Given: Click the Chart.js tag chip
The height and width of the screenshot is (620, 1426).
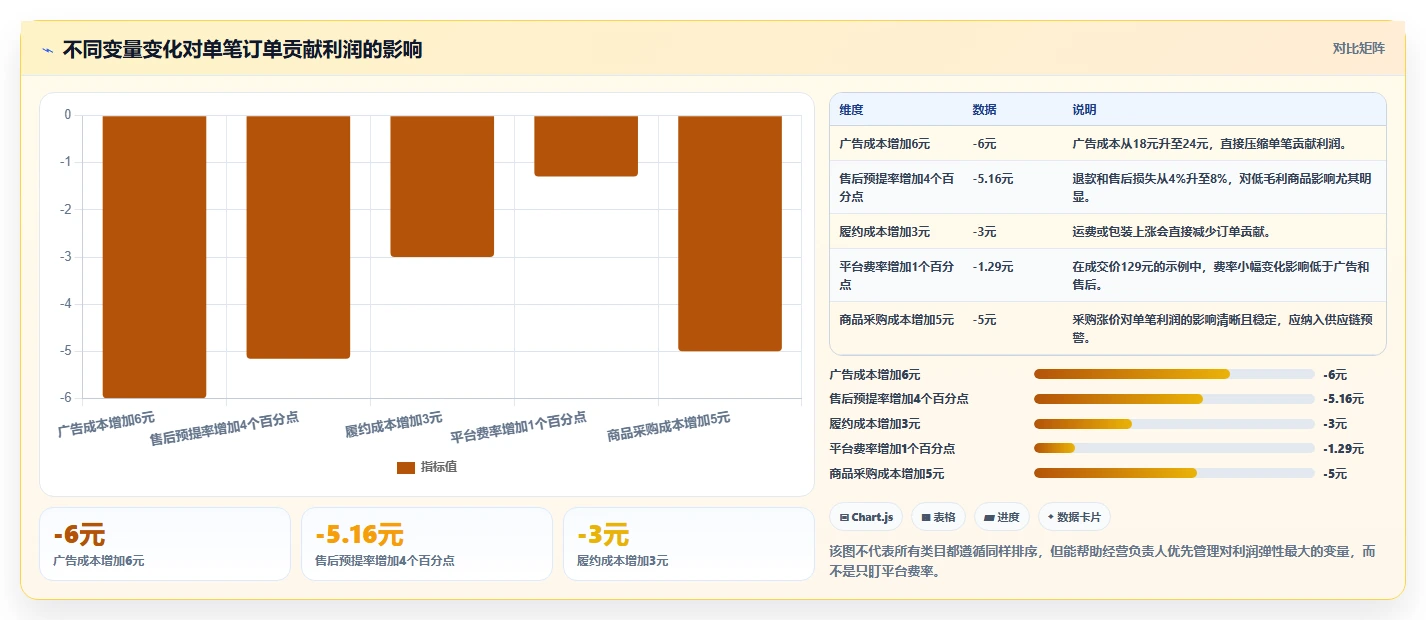Looking at the screenshot, I should click(x=866, y=517).
